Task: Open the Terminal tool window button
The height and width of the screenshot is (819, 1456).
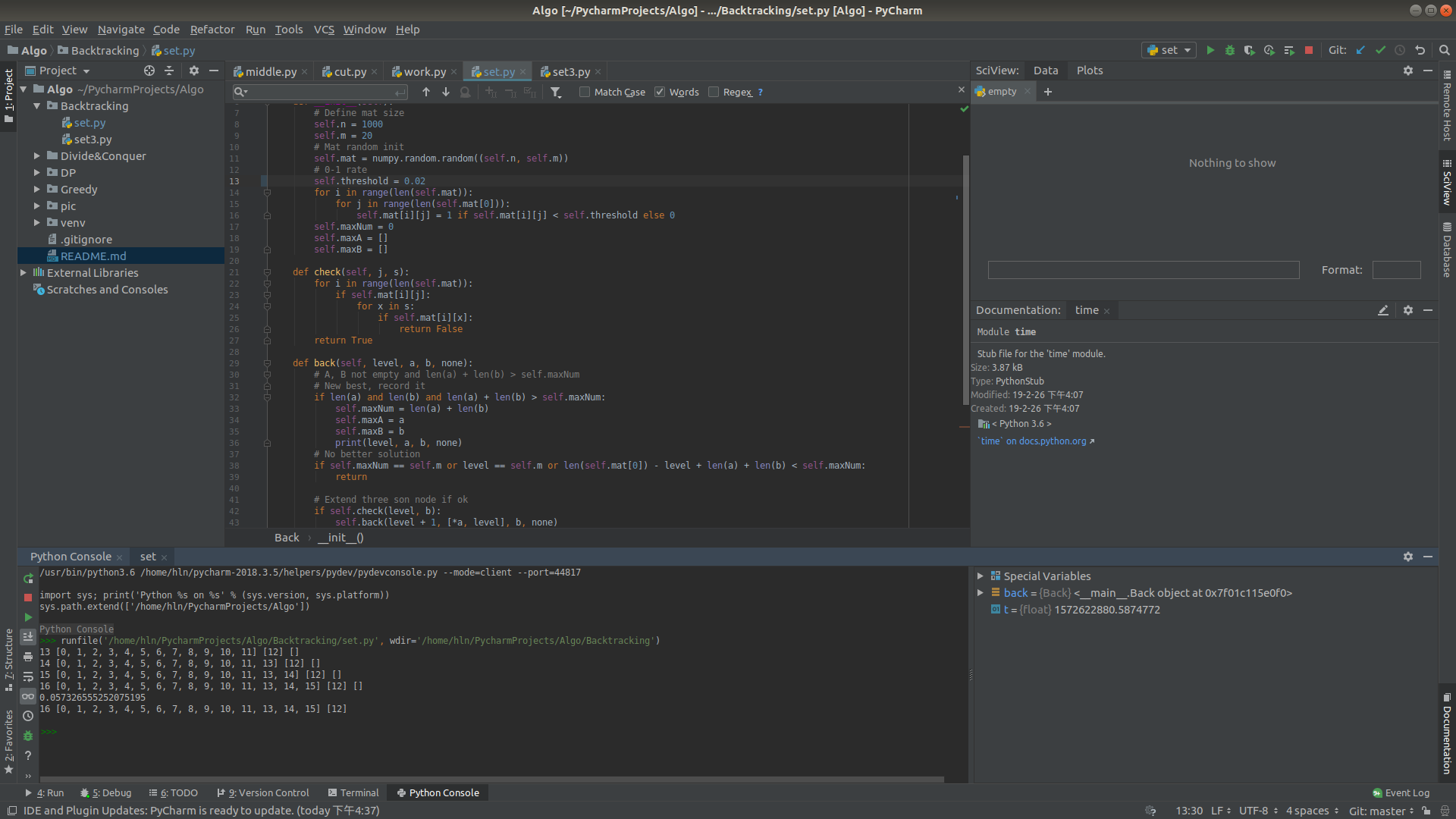Action: (x=353, y=792)
